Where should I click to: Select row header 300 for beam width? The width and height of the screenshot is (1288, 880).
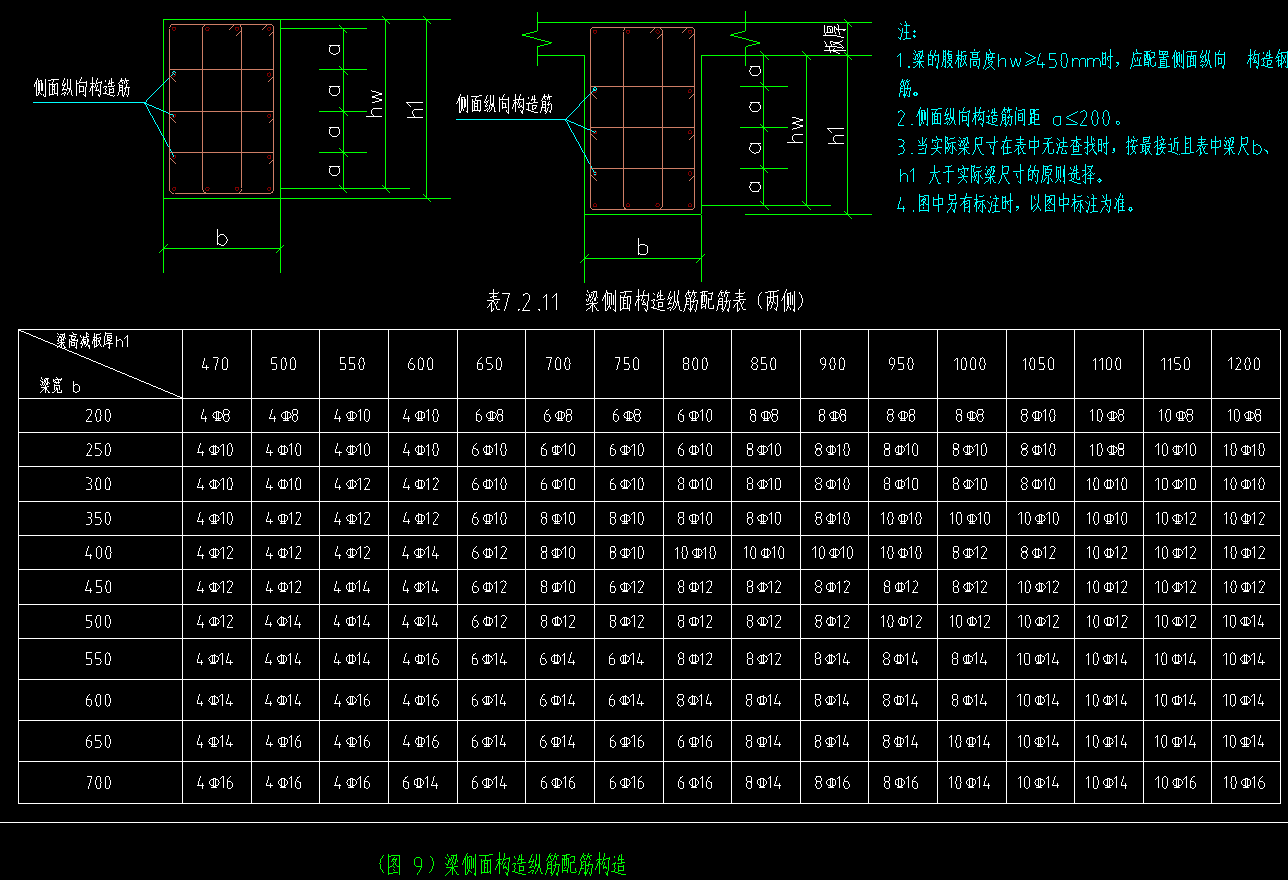99,484
